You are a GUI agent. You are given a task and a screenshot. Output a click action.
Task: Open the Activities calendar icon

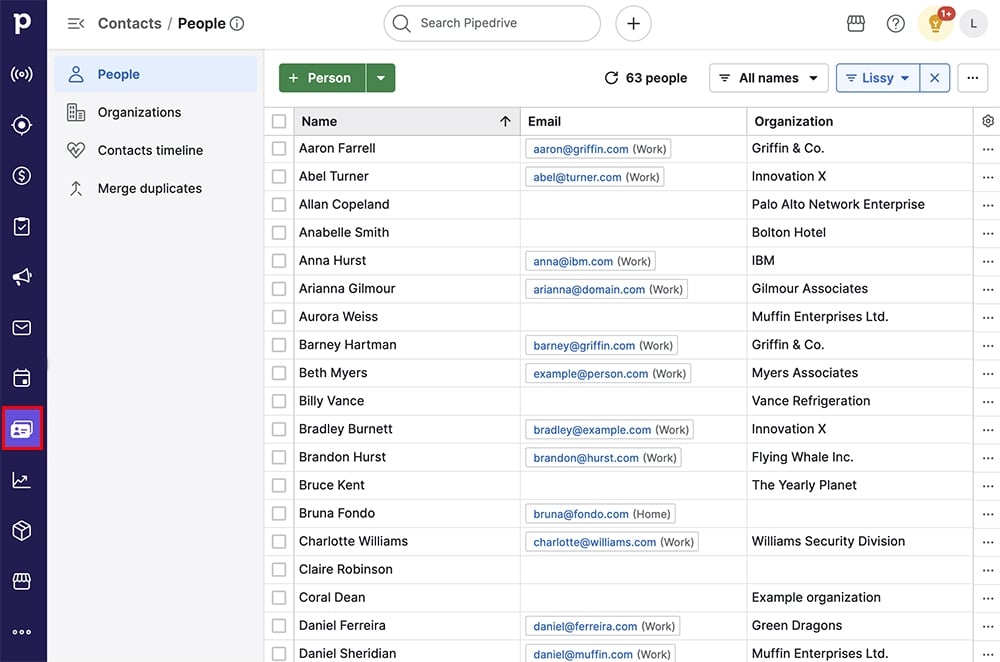click(22, 377)
